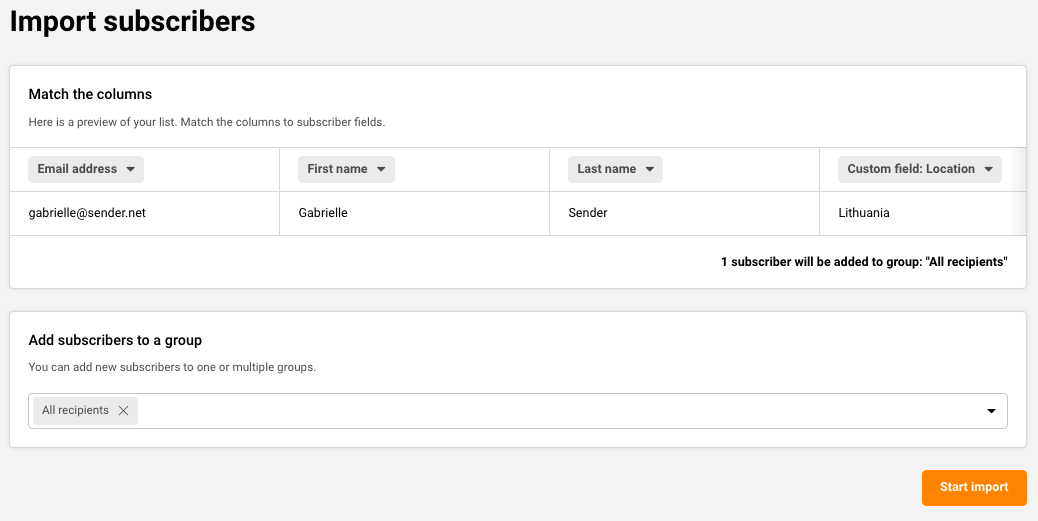Click the Email address column label text
1038x521 pixels.
[77, 169]
